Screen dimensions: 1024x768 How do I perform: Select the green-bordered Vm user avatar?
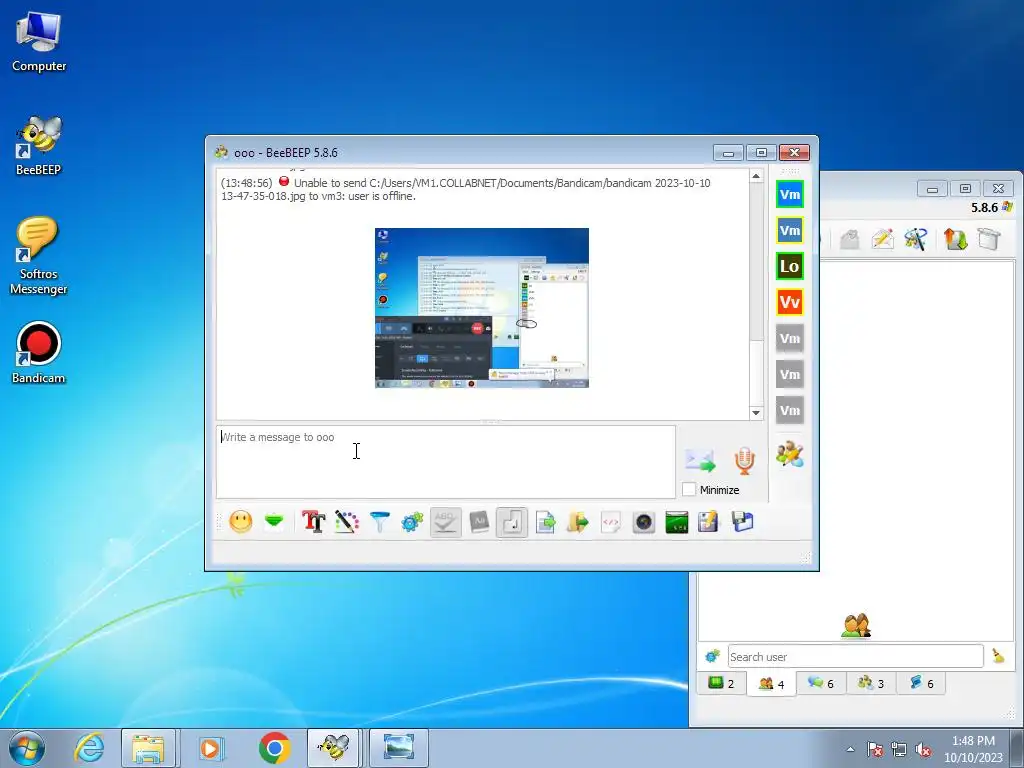[790, 194]
